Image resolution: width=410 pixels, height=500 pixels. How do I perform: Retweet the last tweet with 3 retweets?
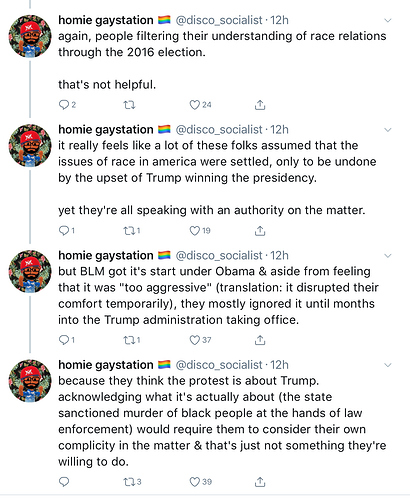tap(129, 482)
